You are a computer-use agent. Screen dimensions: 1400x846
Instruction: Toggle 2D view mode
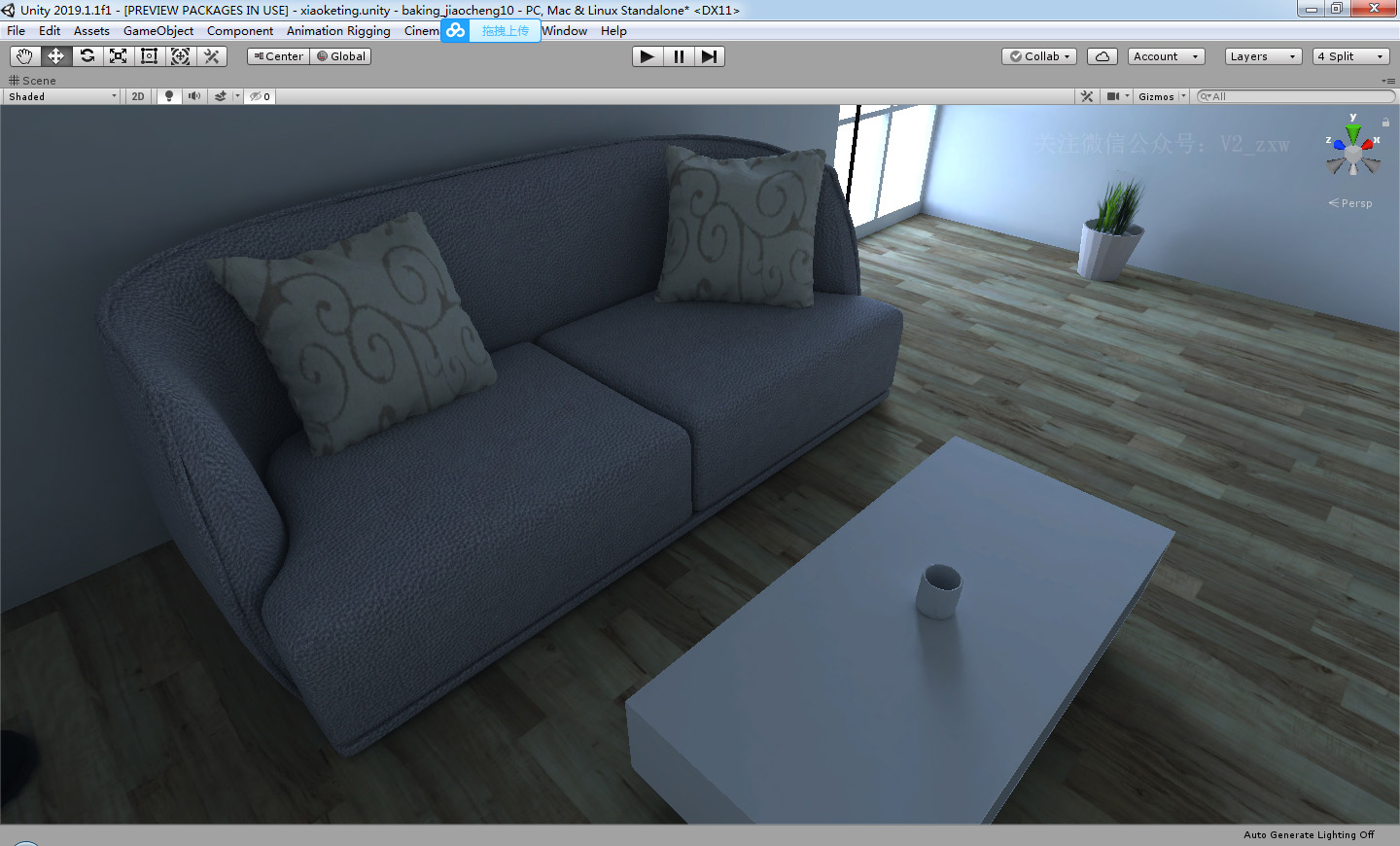[x=138, y=96]
